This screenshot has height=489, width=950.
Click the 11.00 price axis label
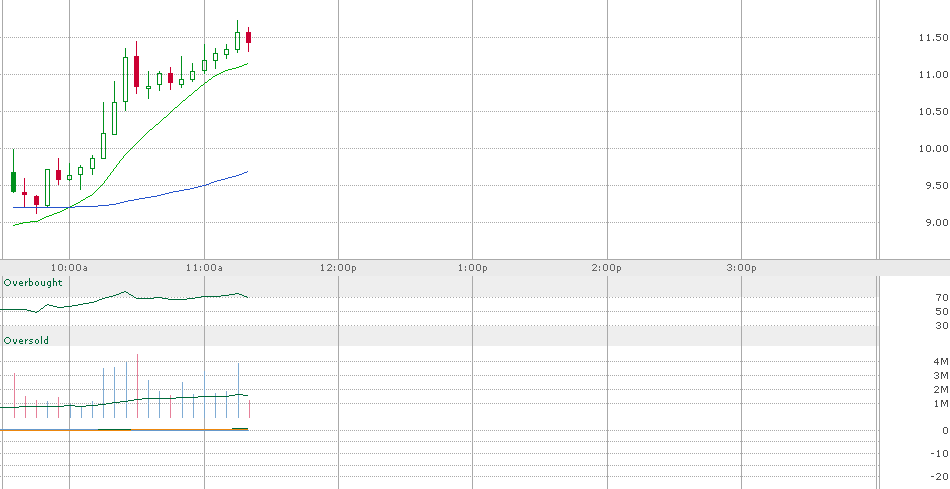tap(933, 75)
